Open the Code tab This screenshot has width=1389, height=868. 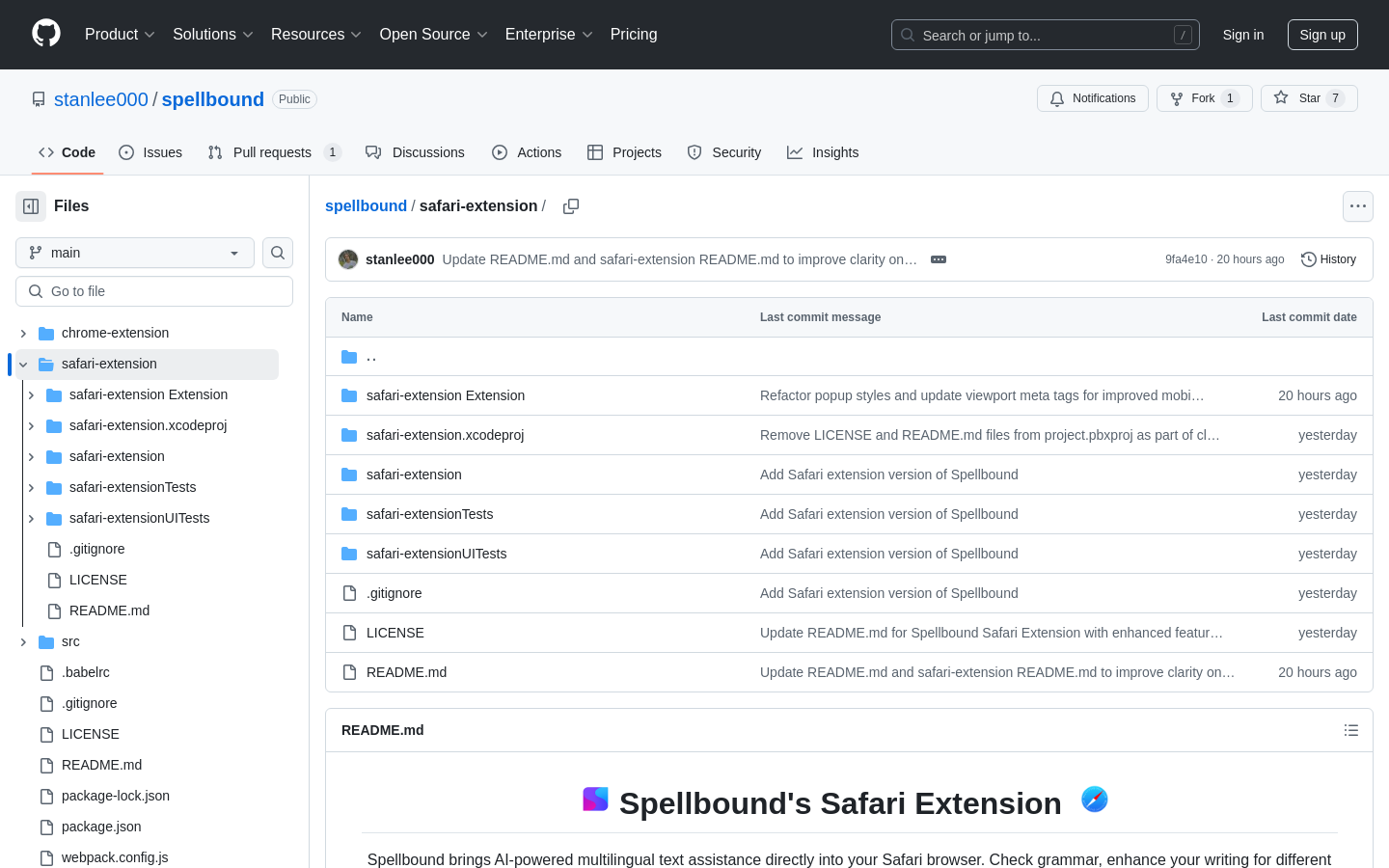[67, 152]
